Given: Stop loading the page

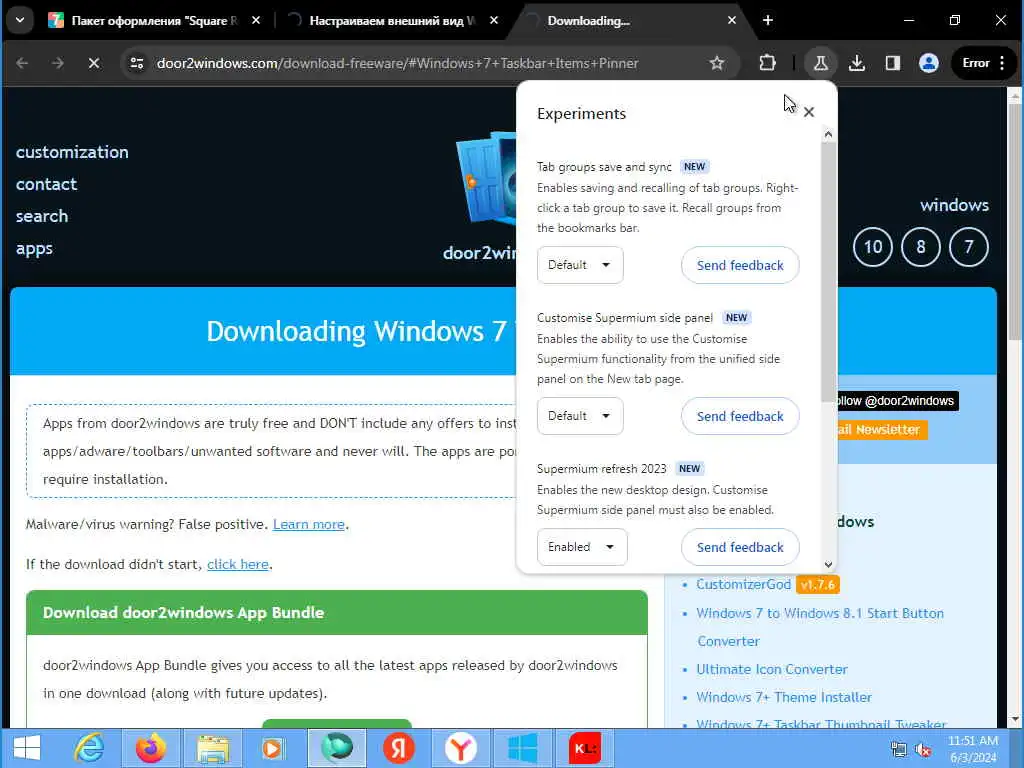Looking at the screenshot, I should pos(94,63).
